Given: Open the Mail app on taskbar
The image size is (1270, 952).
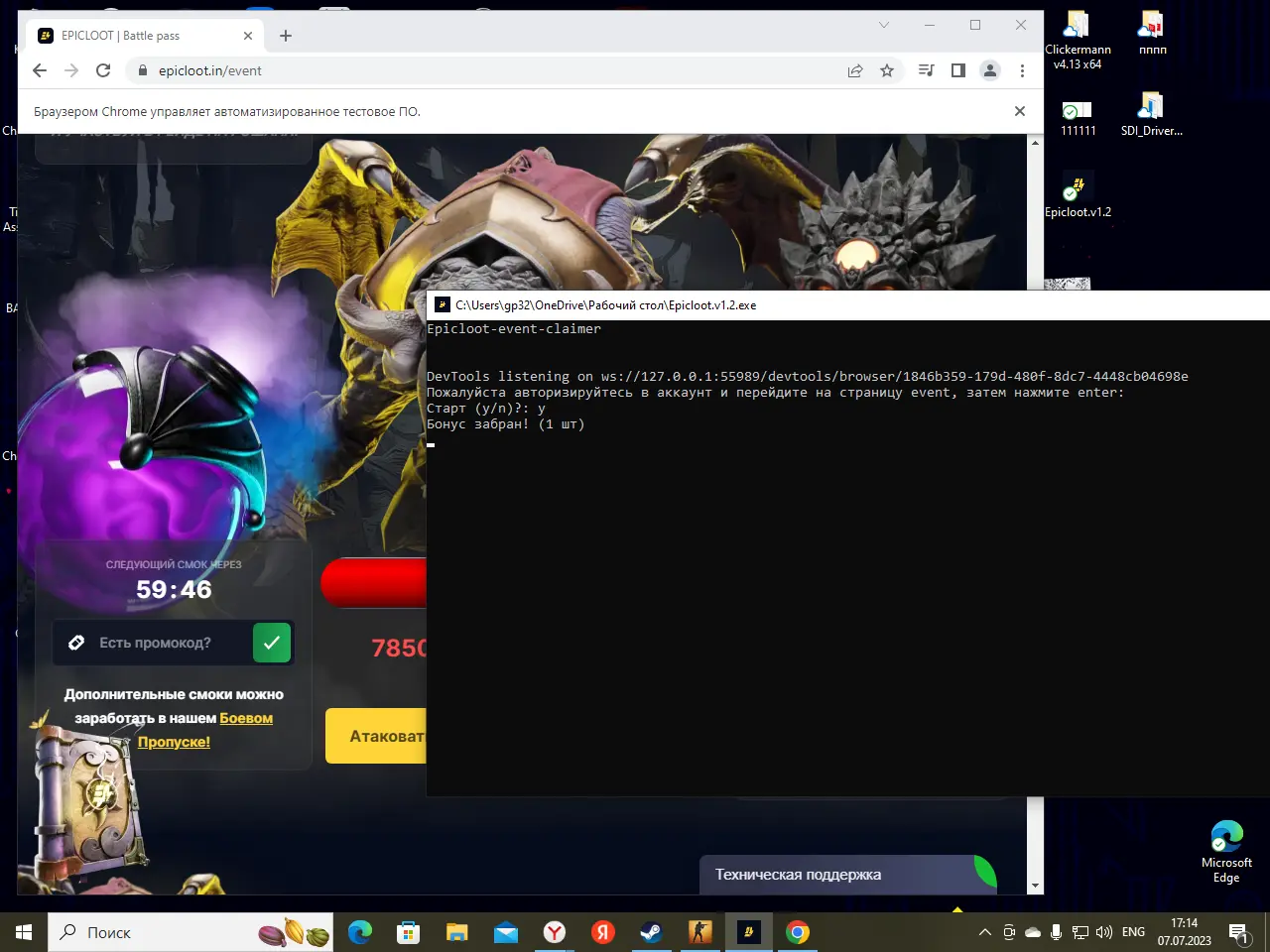Looking at the screenshot, I should (505, 932).
